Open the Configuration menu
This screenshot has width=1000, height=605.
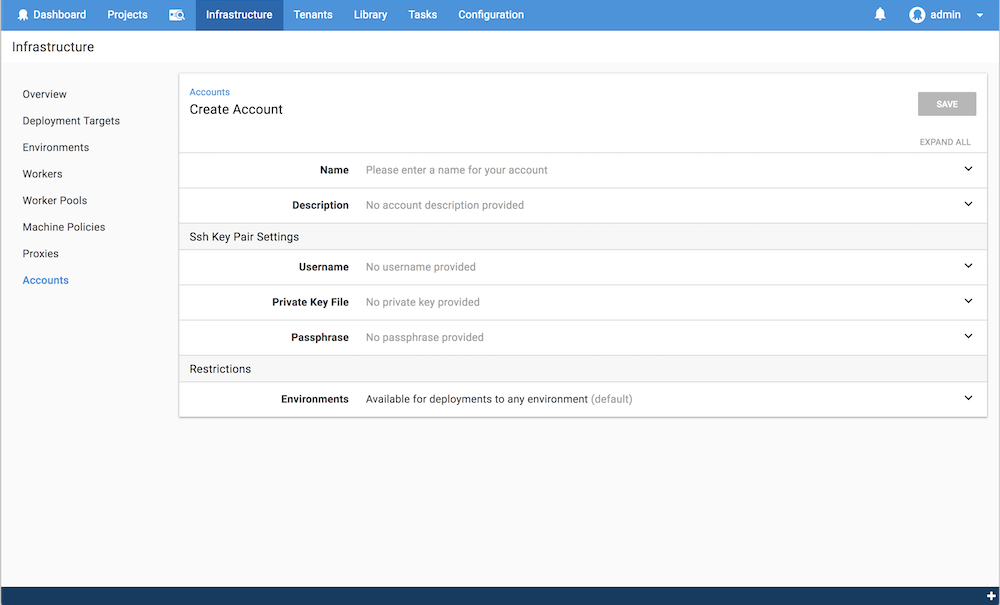pos(491,15)
